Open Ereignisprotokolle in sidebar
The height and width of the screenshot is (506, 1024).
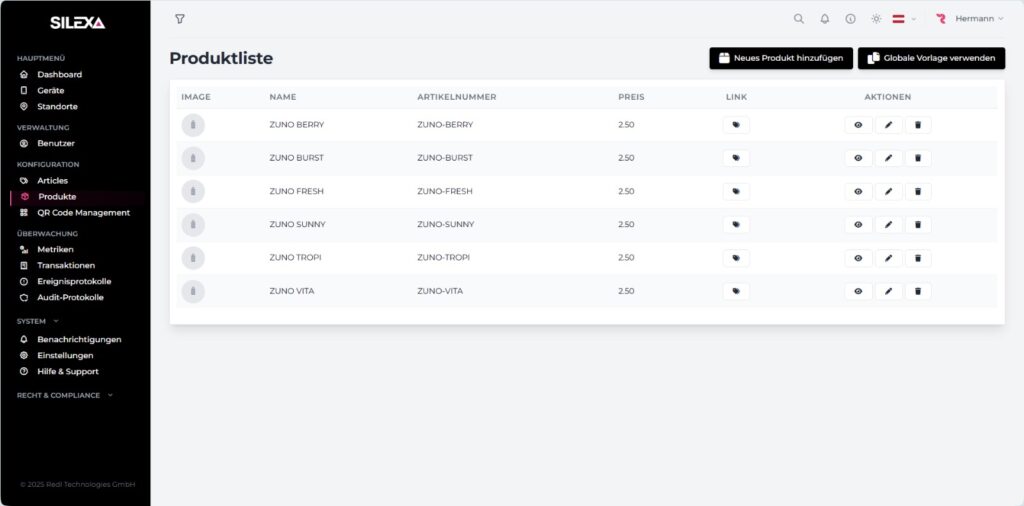(74, 281)
